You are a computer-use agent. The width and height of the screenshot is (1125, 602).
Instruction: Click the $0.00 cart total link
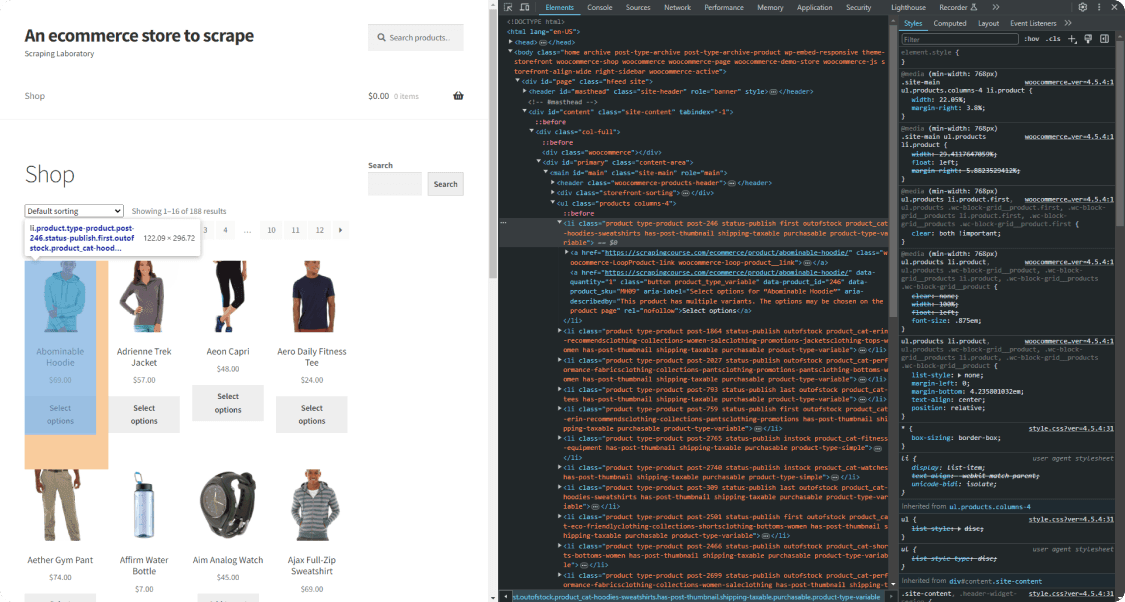point(378,96)
